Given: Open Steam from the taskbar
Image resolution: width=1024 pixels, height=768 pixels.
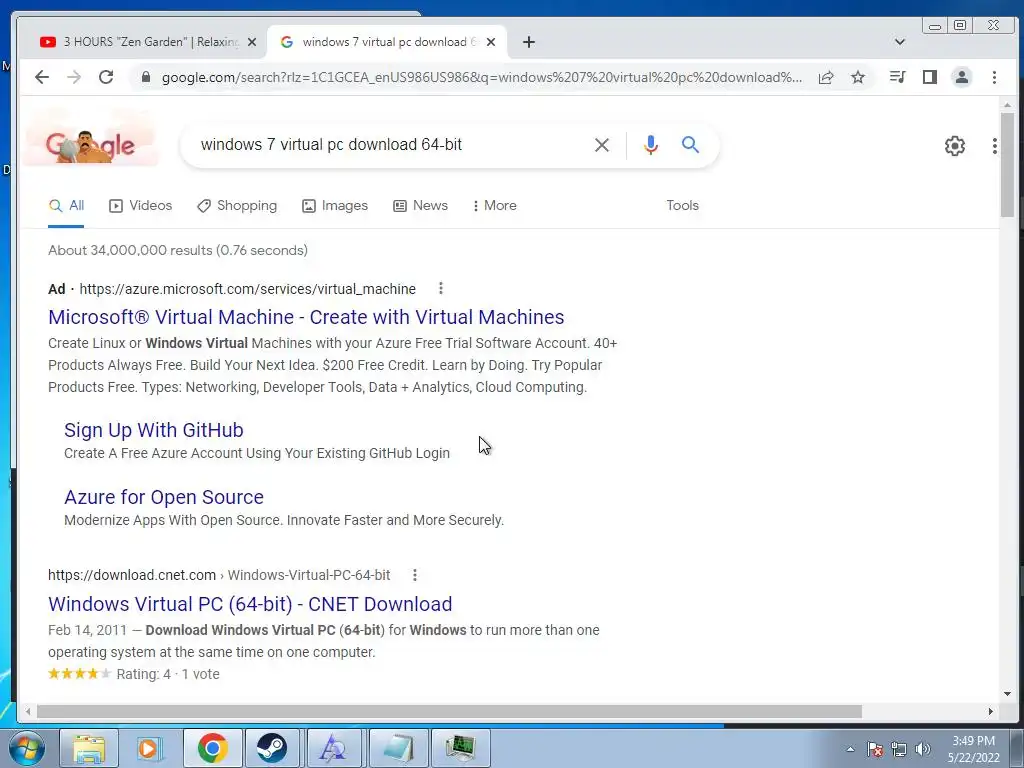Looking at the screenshot, I should tap(272, 748).
